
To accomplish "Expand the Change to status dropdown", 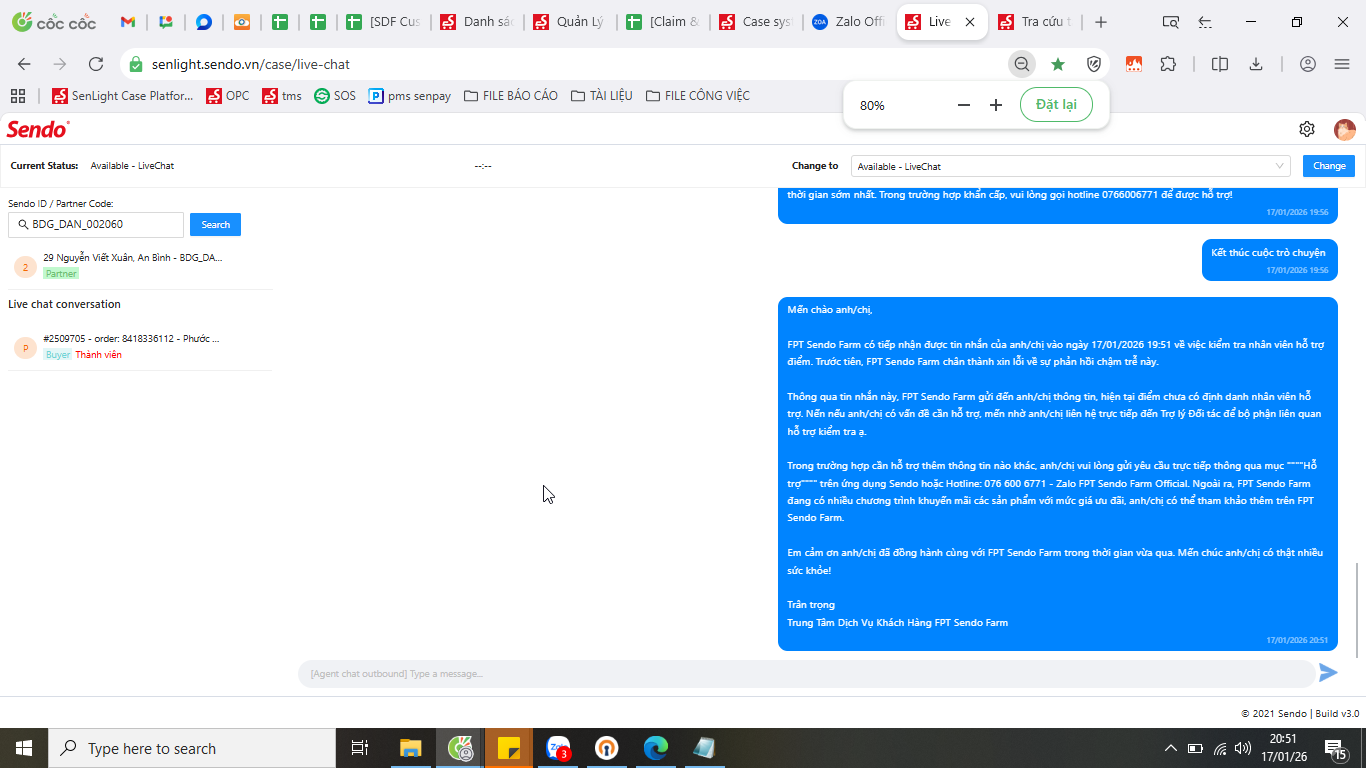I will click(1071, 166).
